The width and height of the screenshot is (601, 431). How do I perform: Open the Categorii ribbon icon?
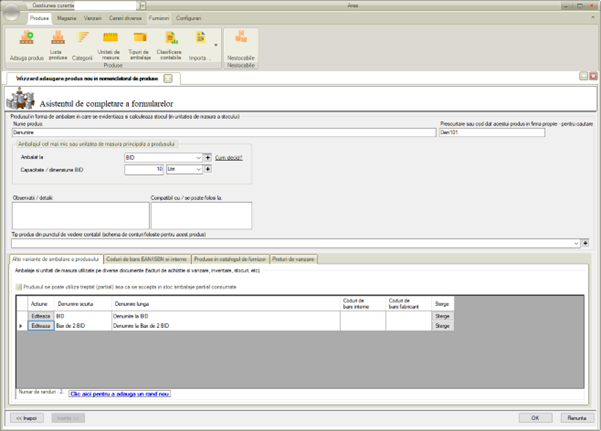[82, 45]
